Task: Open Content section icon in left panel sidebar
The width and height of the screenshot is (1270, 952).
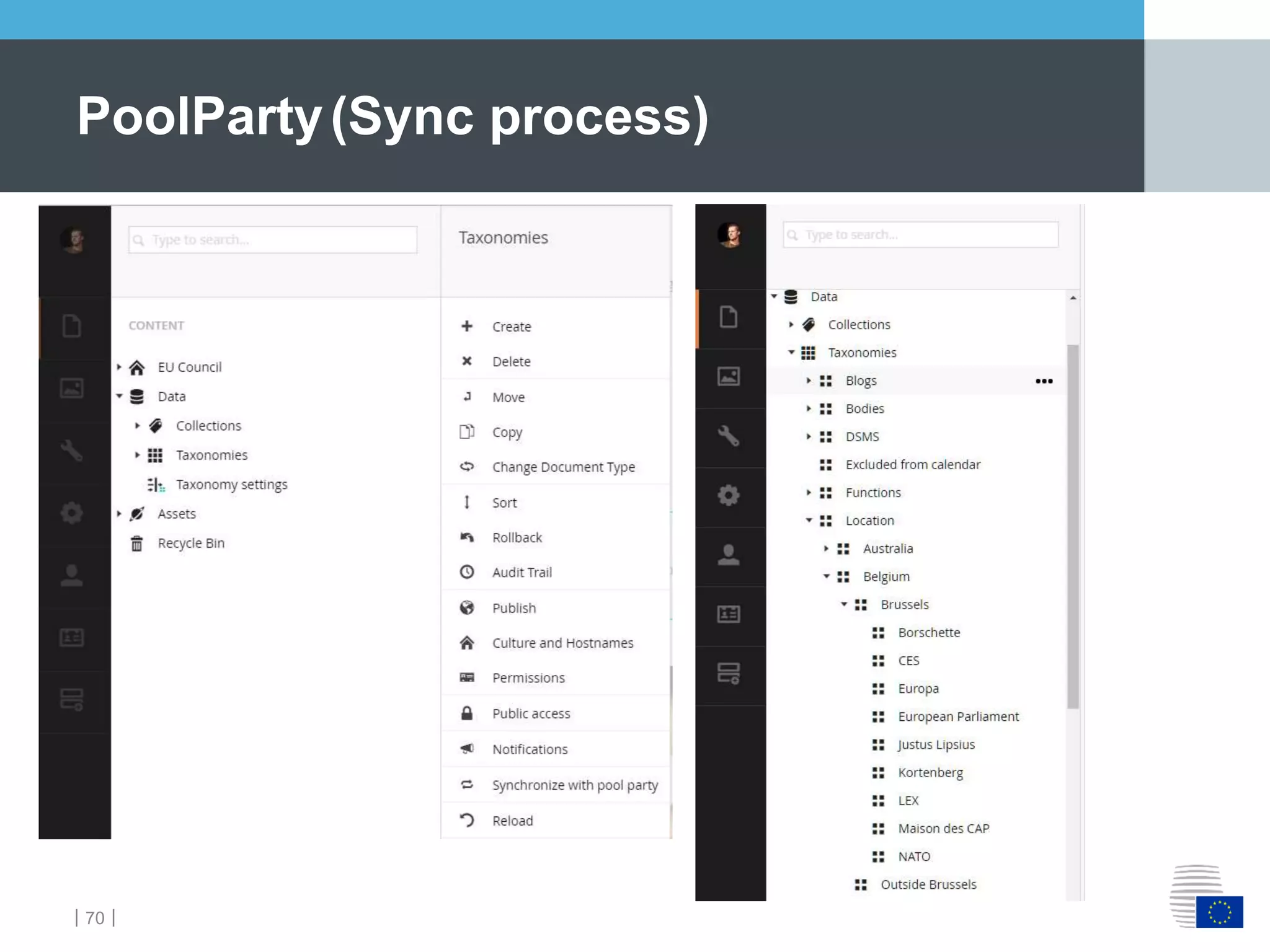Action: click(72, 326)
